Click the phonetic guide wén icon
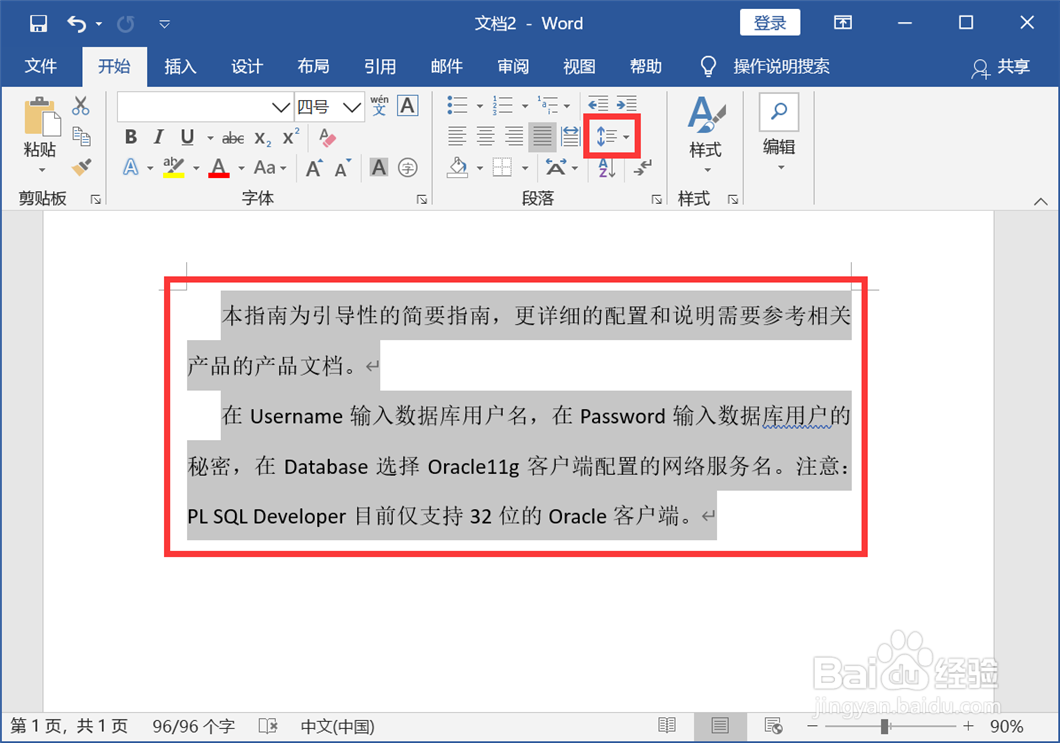This screenshot has width=1060, height=743. (379, 105)
